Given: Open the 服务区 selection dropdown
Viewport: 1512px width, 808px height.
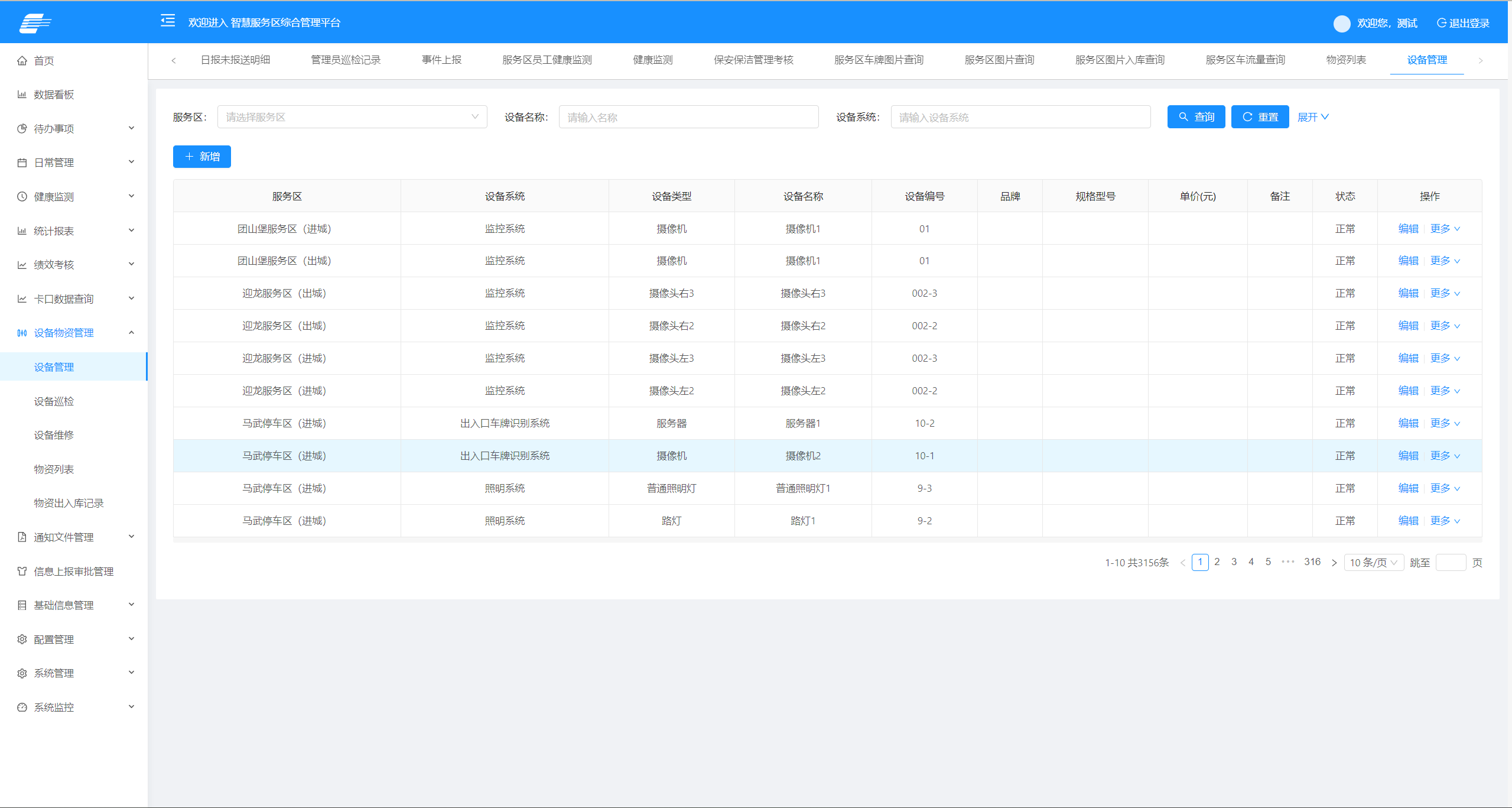Looking at the screenshot, I should click(x=352, y=117).
